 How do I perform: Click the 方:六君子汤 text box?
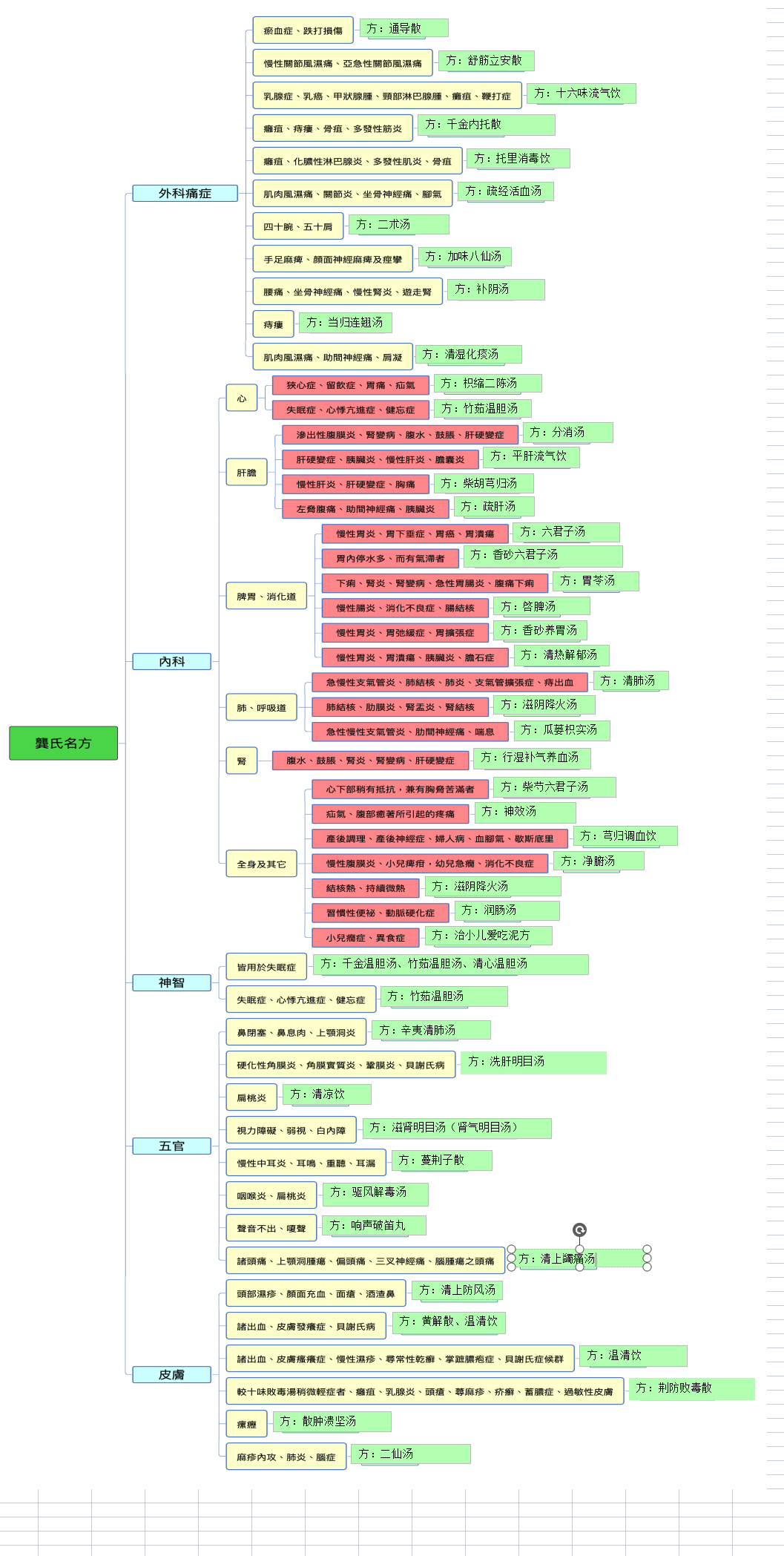tap(567, 532)
